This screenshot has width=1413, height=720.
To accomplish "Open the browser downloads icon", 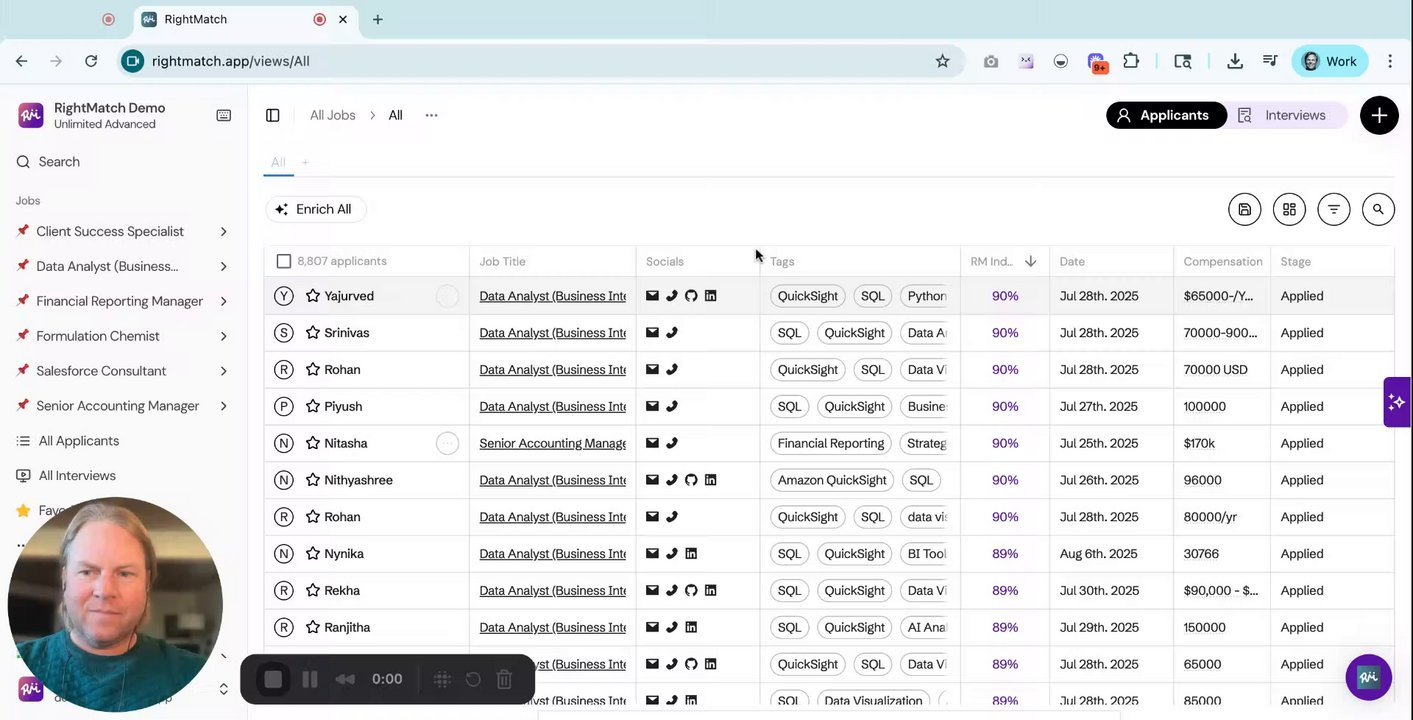I will pos(1235,61).
